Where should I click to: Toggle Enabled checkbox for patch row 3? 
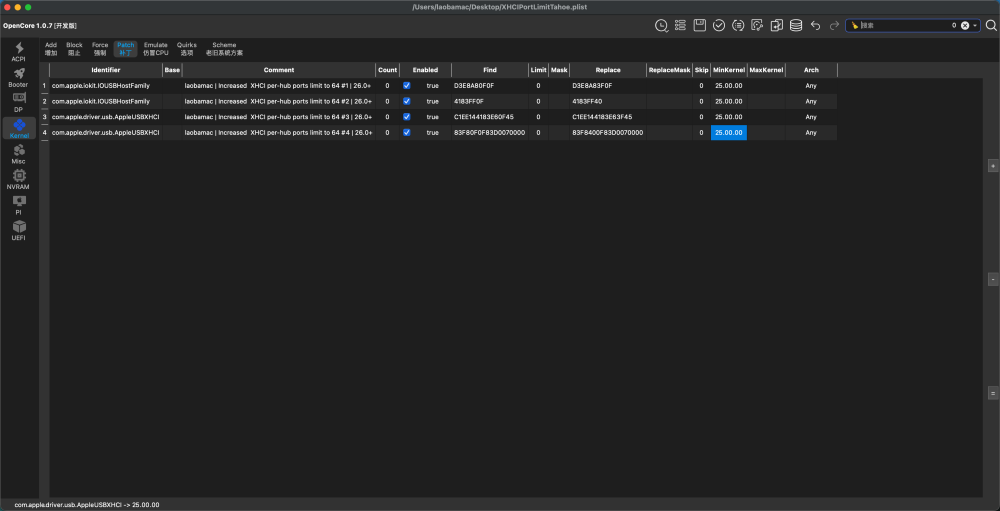[406, 117]
